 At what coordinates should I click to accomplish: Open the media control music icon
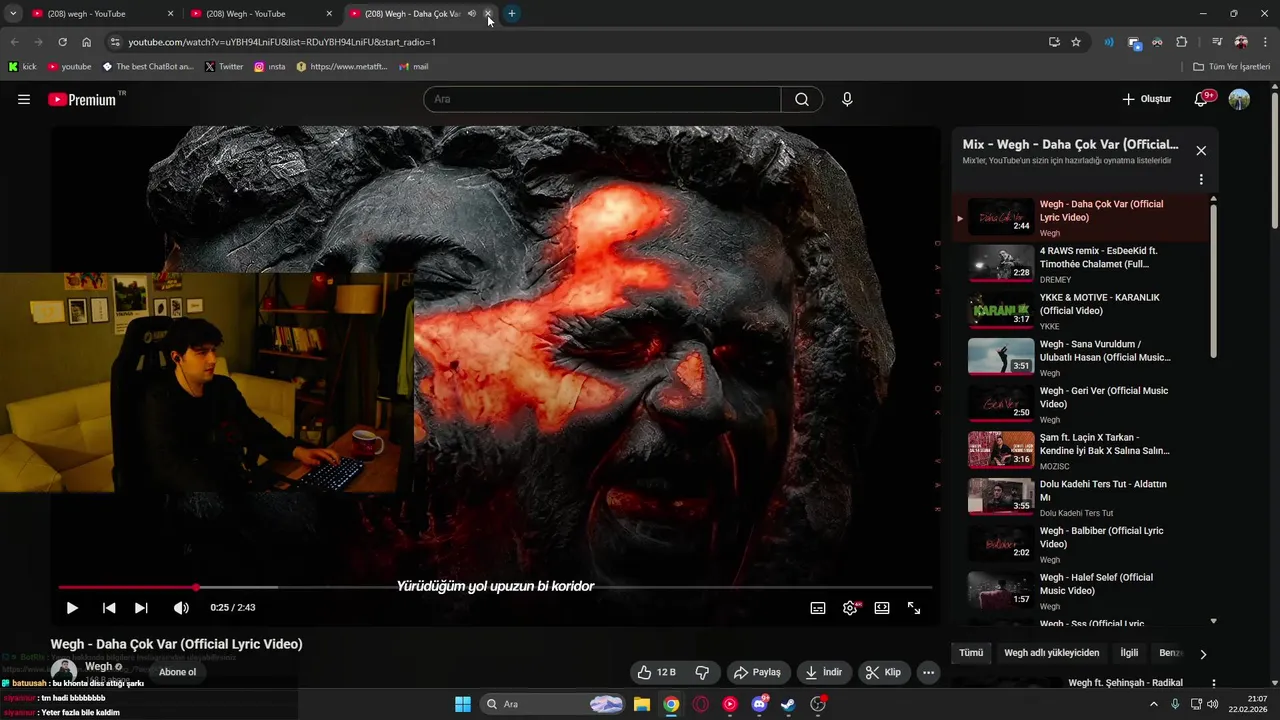(1217, 42)
